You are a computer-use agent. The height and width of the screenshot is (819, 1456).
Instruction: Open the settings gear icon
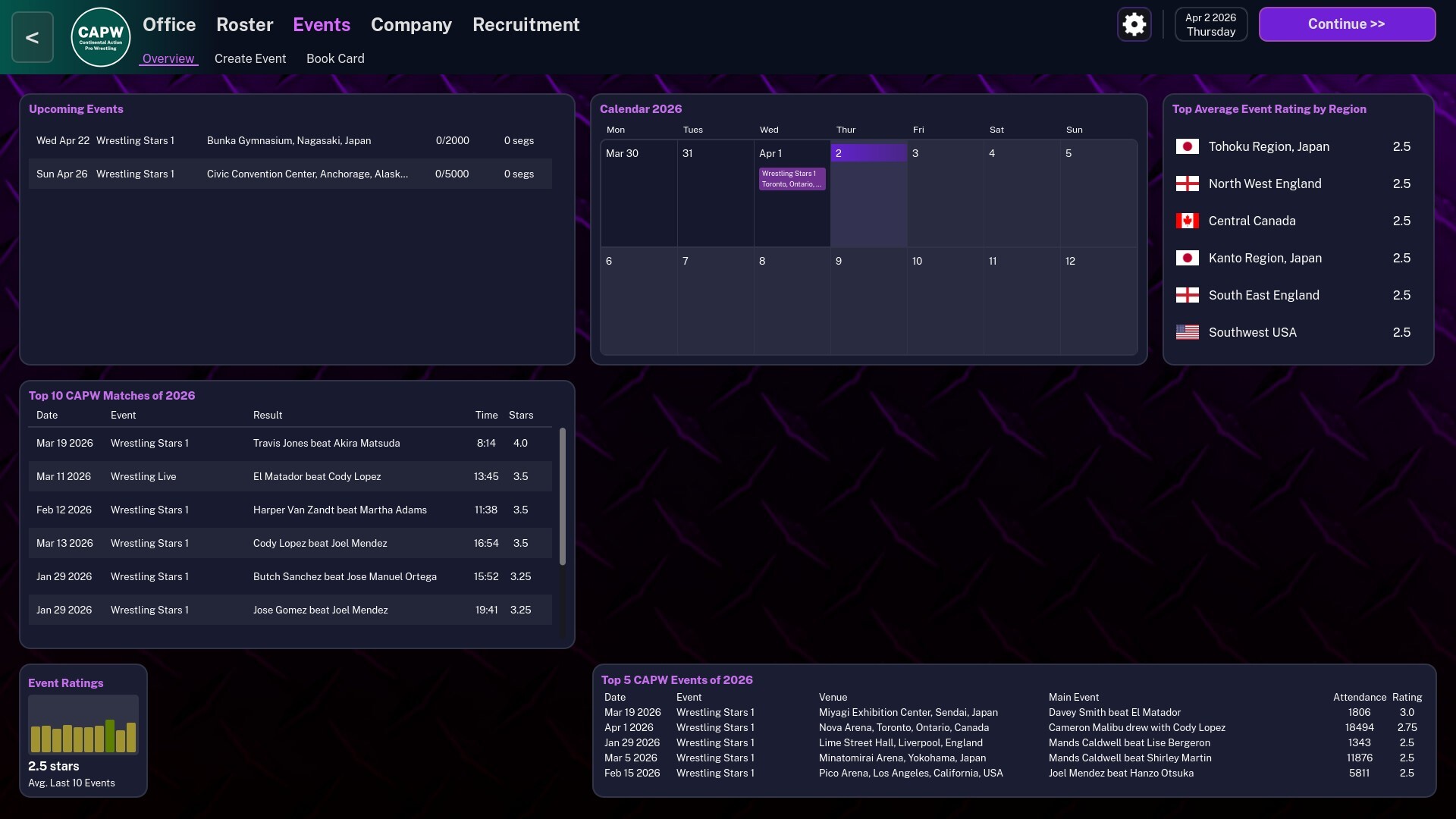pyautogui.click(x=1134, y=24)
